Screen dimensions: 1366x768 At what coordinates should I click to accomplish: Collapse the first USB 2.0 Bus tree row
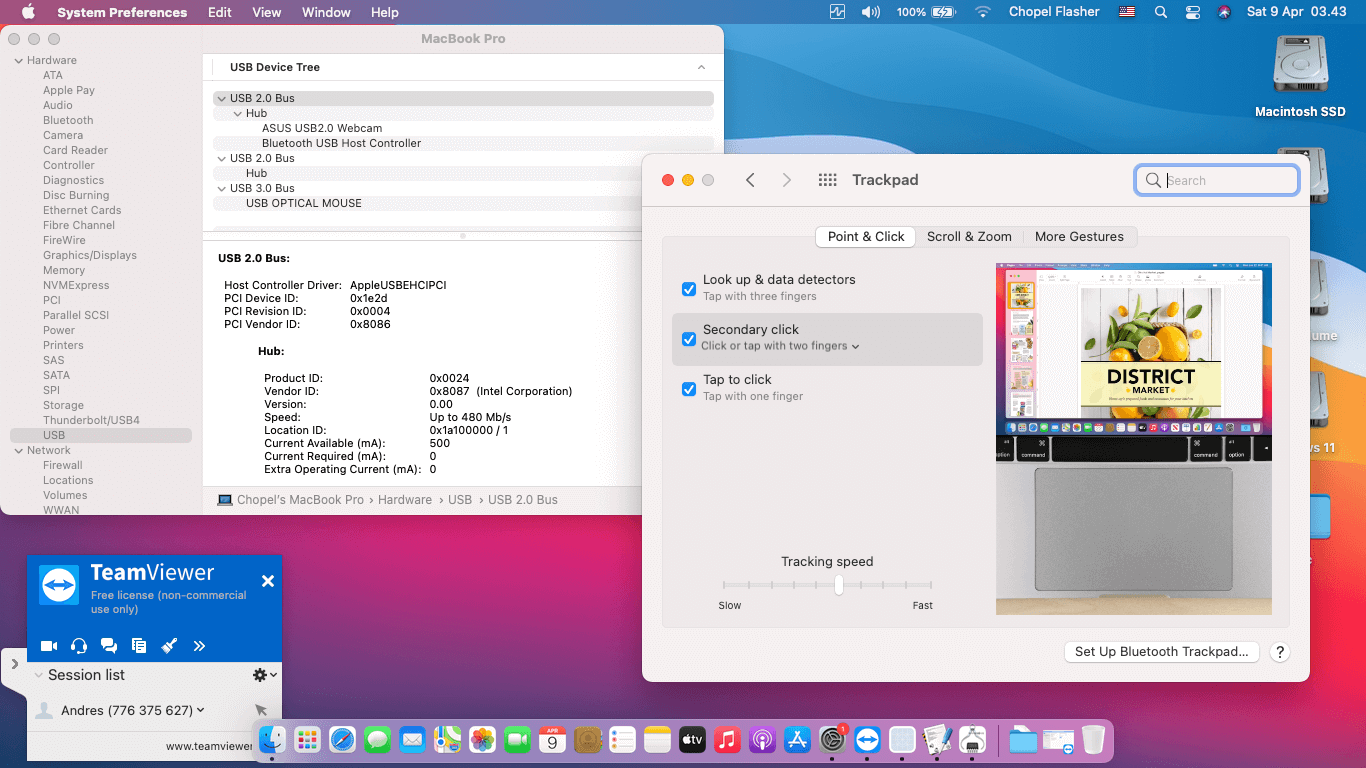[x=222, y=98]
